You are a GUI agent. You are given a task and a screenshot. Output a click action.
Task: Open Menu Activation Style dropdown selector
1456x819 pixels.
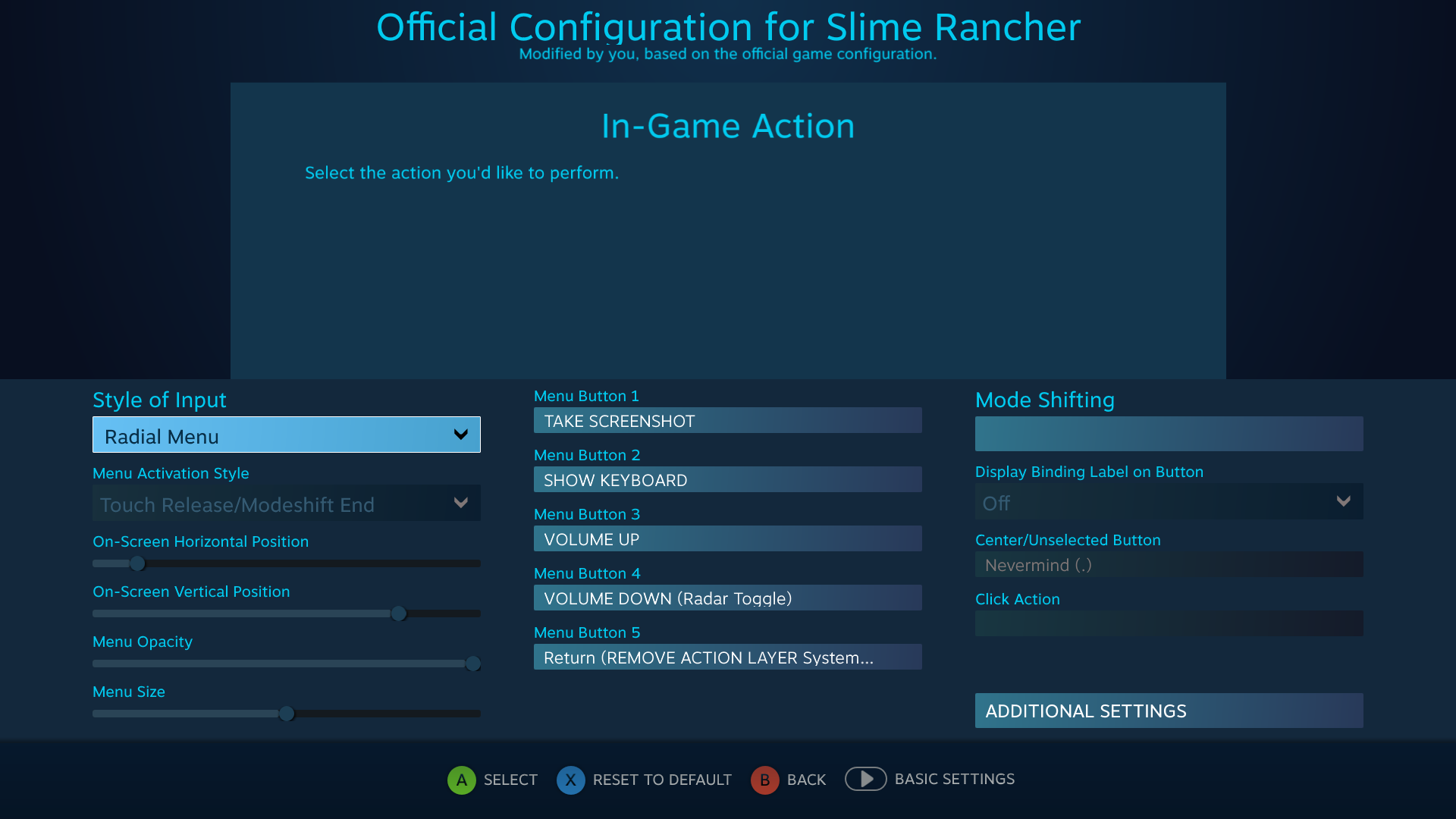click(286, 504)
